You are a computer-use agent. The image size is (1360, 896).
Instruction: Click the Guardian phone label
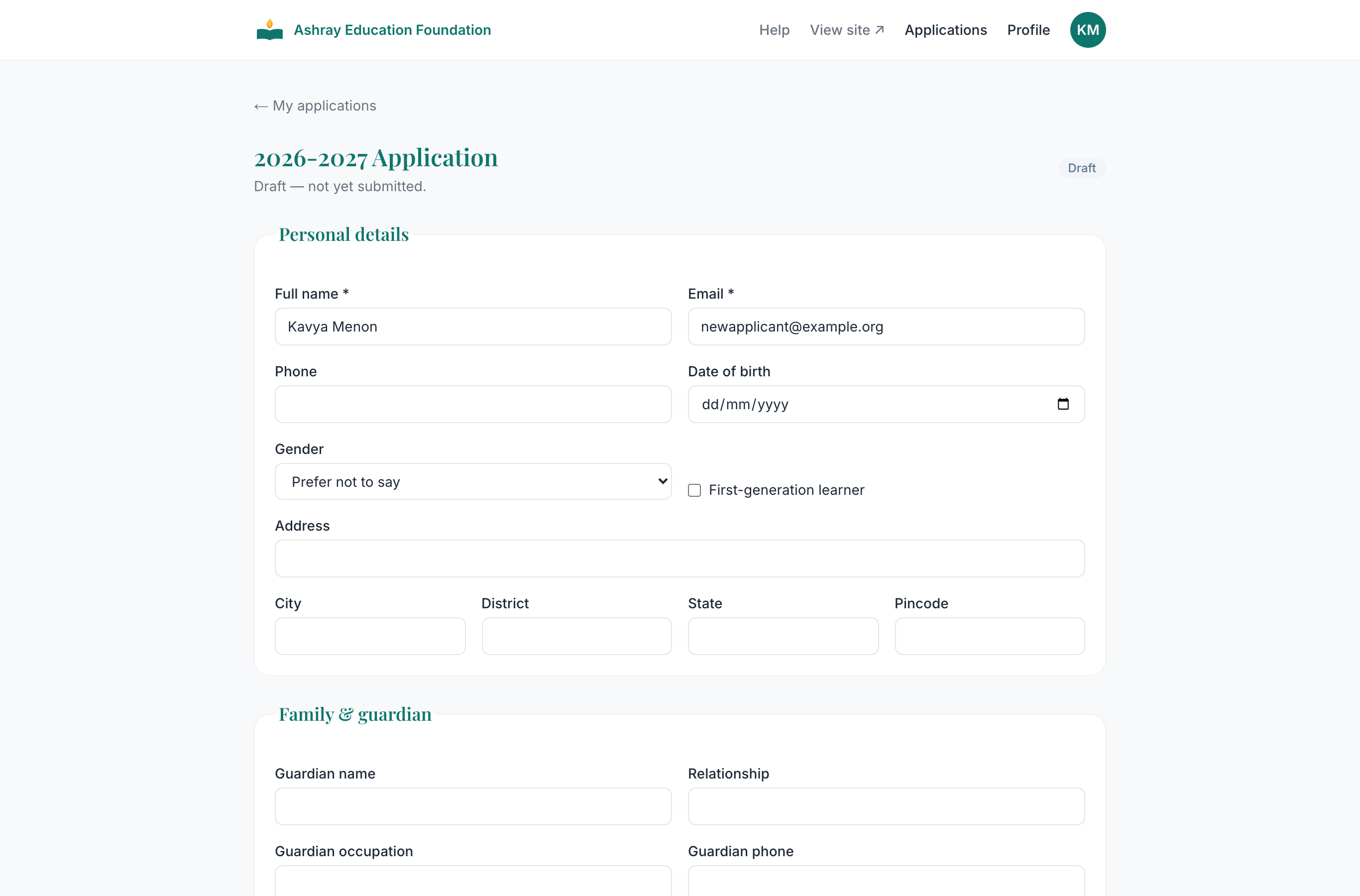tap(741, 851)
